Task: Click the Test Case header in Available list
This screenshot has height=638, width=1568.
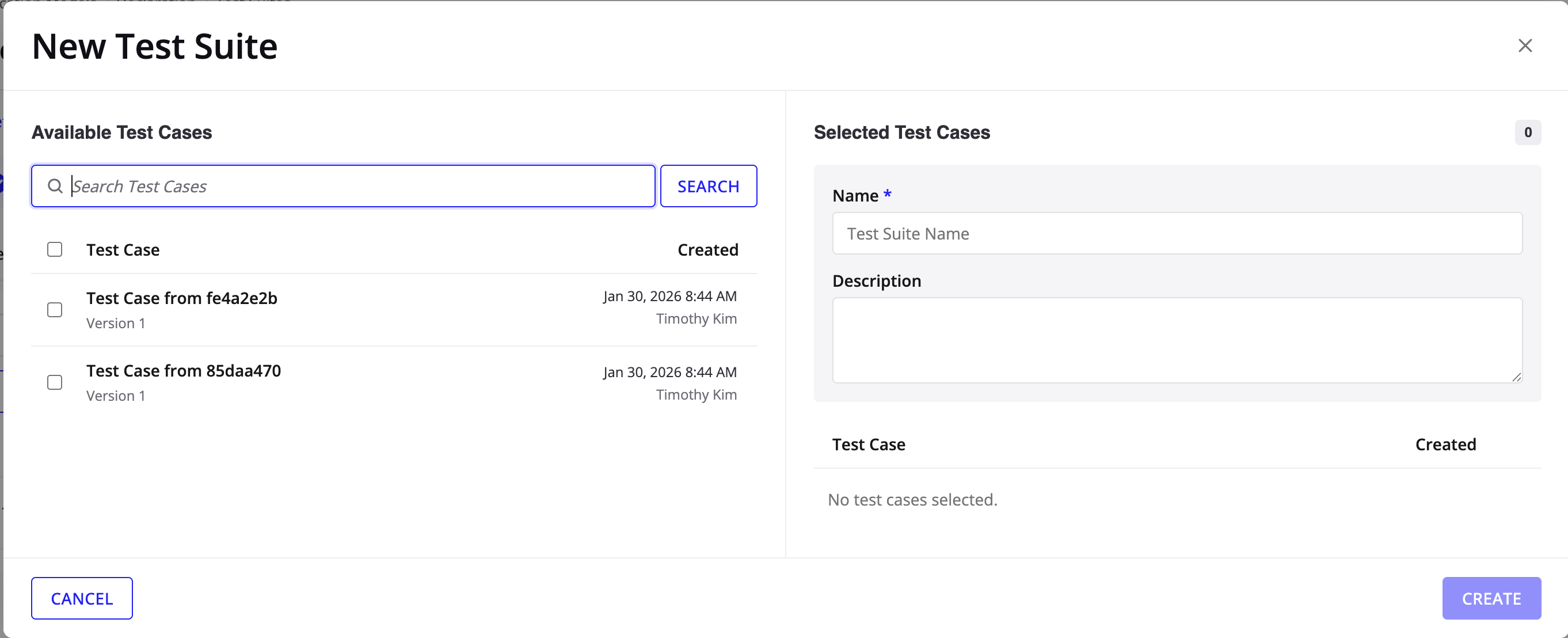Action: [x=123, y=249]
